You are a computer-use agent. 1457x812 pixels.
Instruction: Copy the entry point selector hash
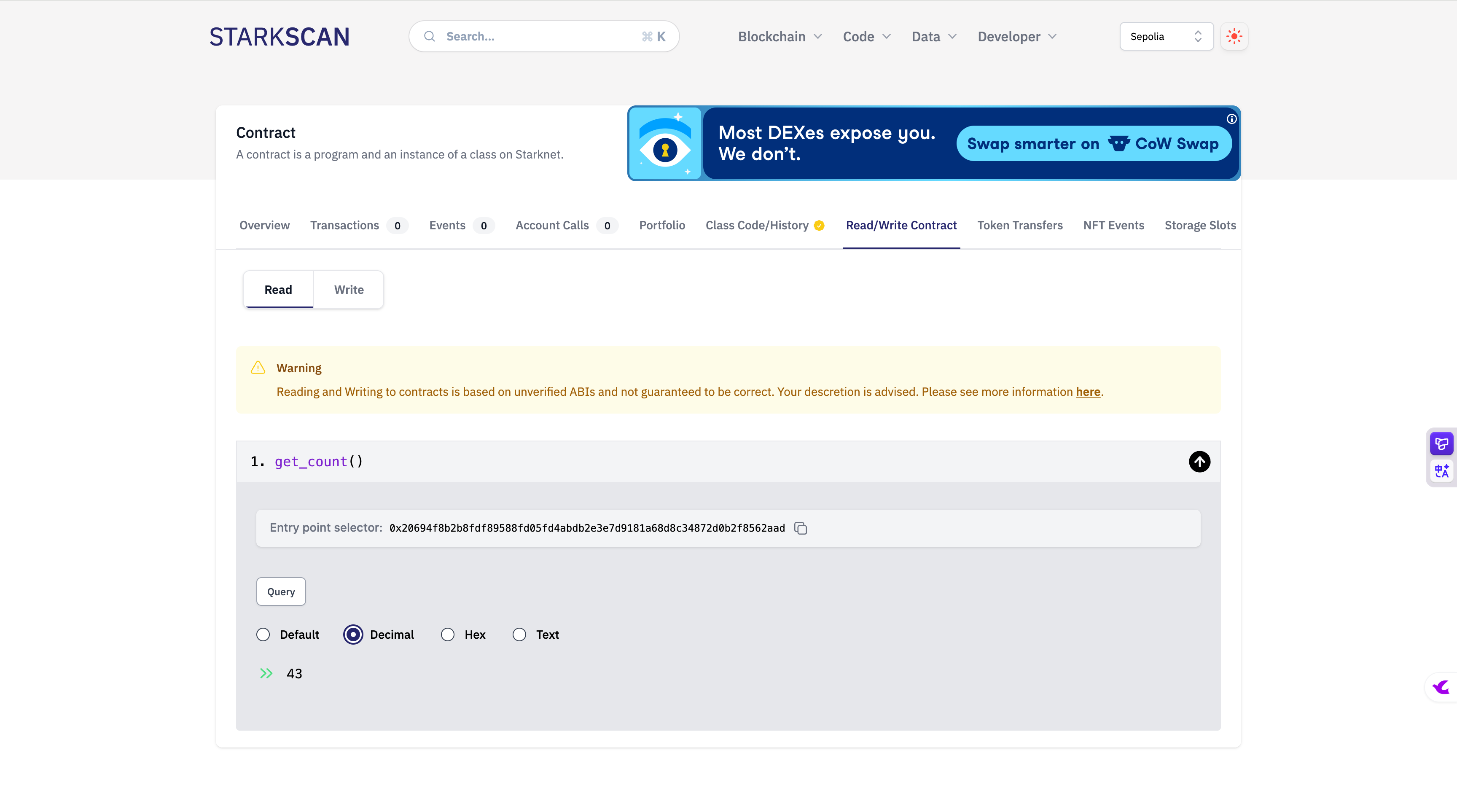pos(800,528)
